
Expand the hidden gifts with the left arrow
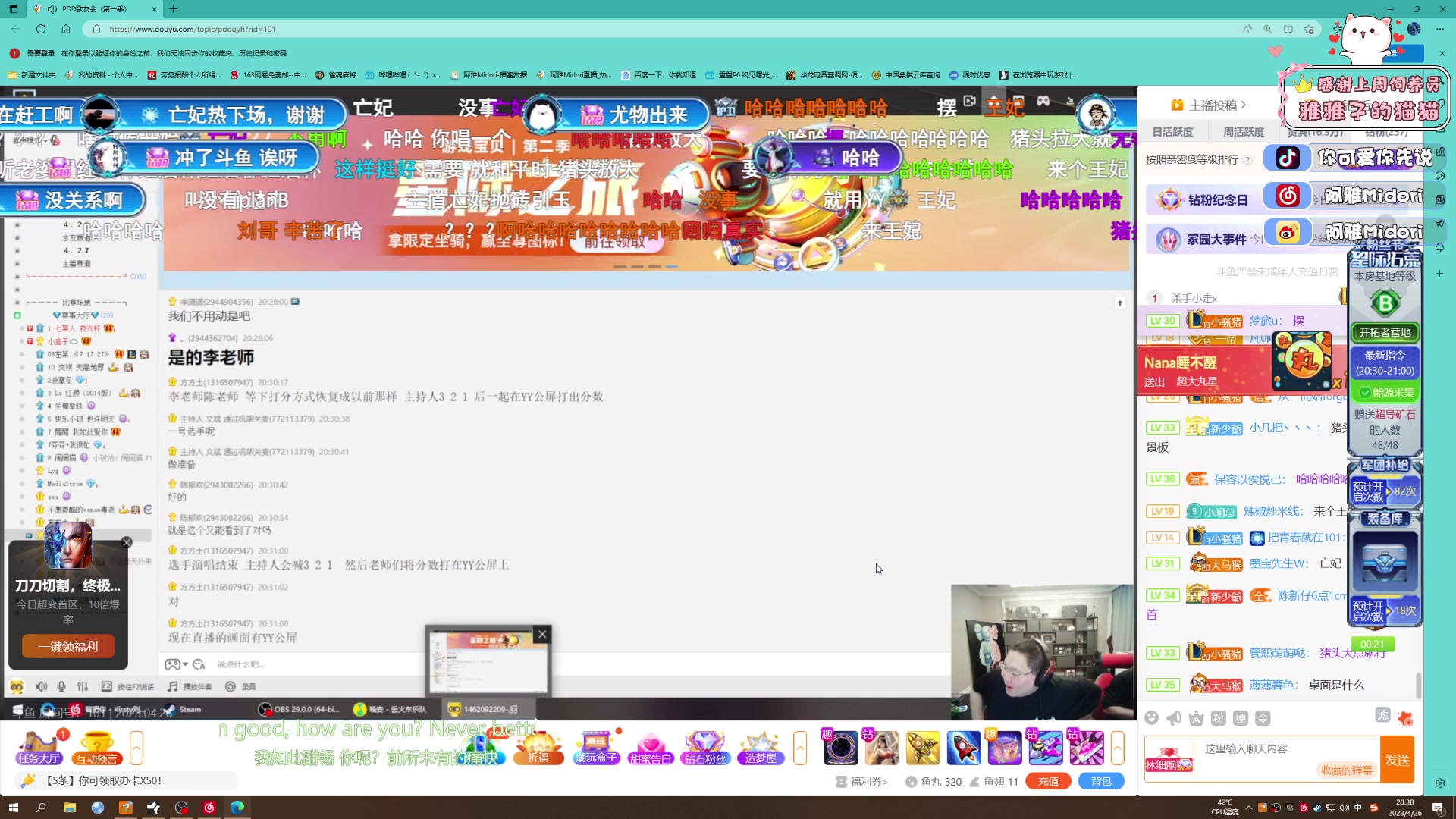point(136,748)
